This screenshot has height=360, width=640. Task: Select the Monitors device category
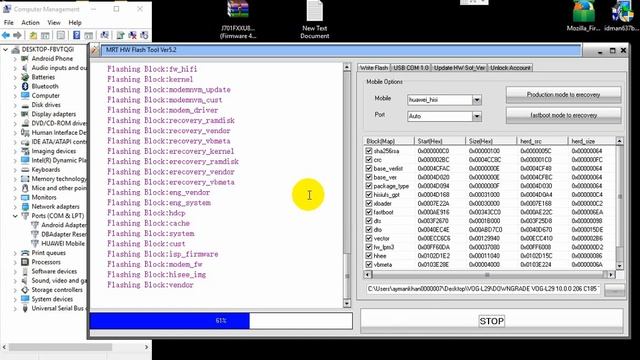pos(44,197)
